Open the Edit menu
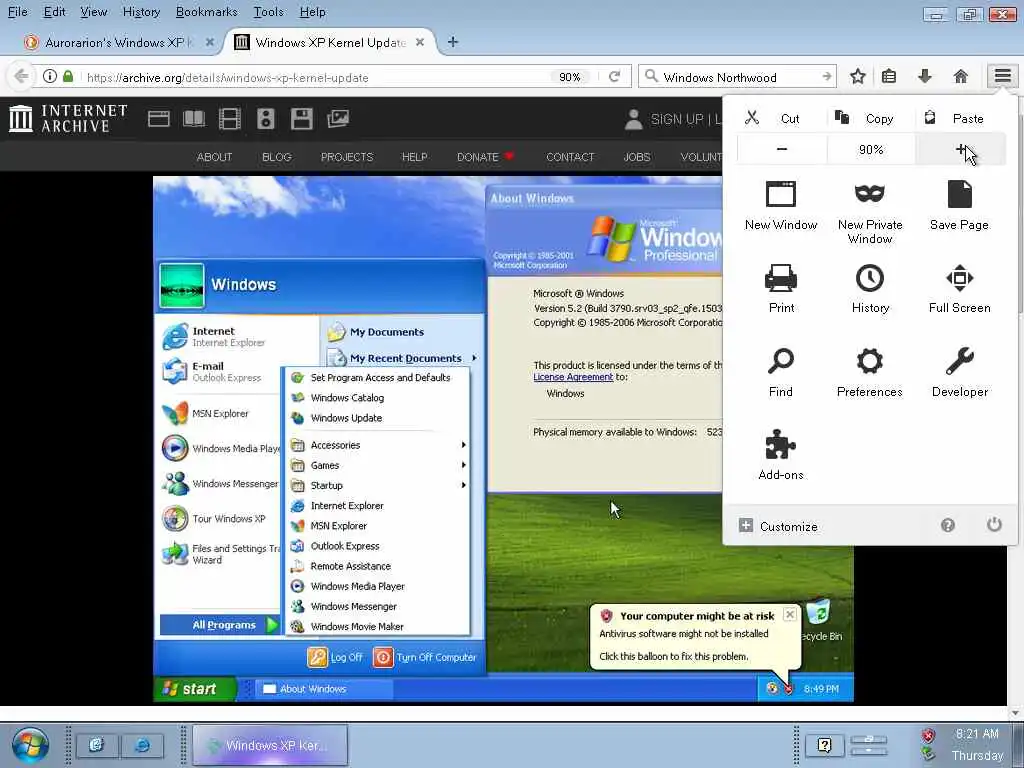Screen dimensions: 1024x768 [x=54, y=12]
